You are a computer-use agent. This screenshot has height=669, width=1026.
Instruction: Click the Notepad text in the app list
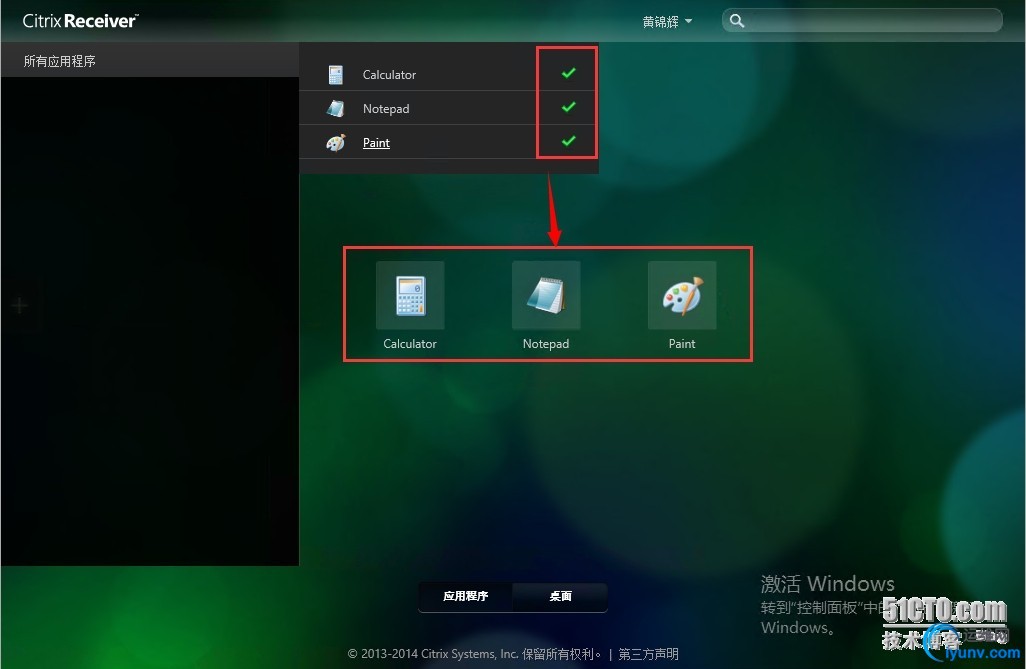click(386, 109)
